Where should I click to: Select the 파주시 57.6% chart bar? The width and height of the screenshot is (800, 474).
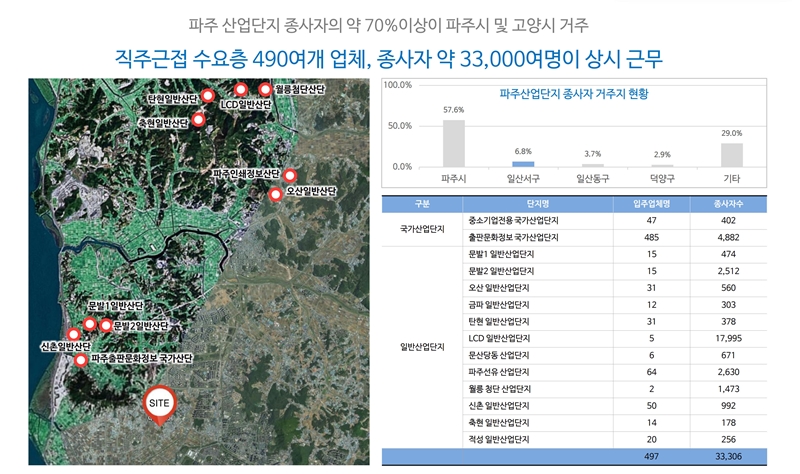click(454, 143)
